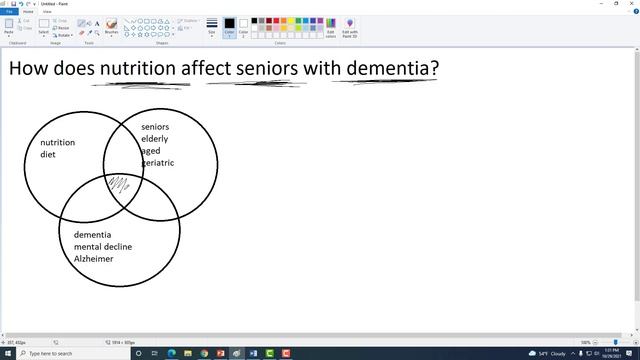Expand the Shapes gallery more arrow

tap(173, 35)
